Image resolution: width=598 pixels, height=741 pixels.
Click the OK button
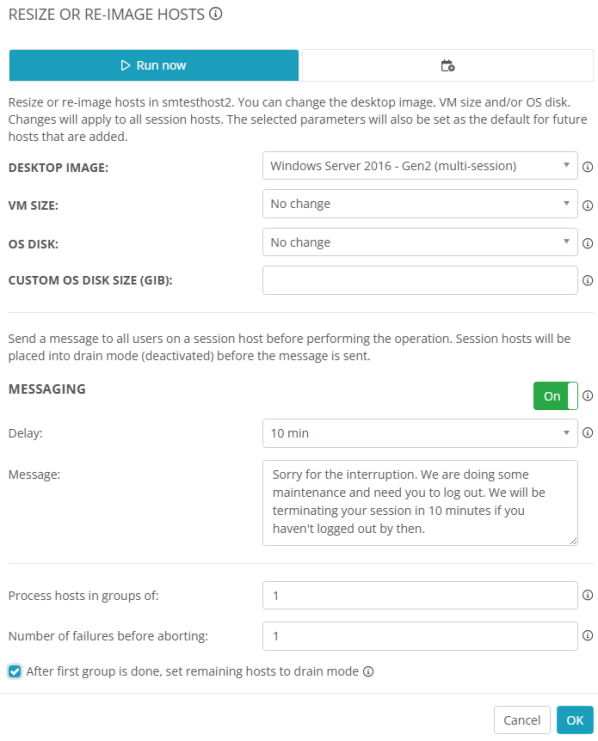click(575, 720)
